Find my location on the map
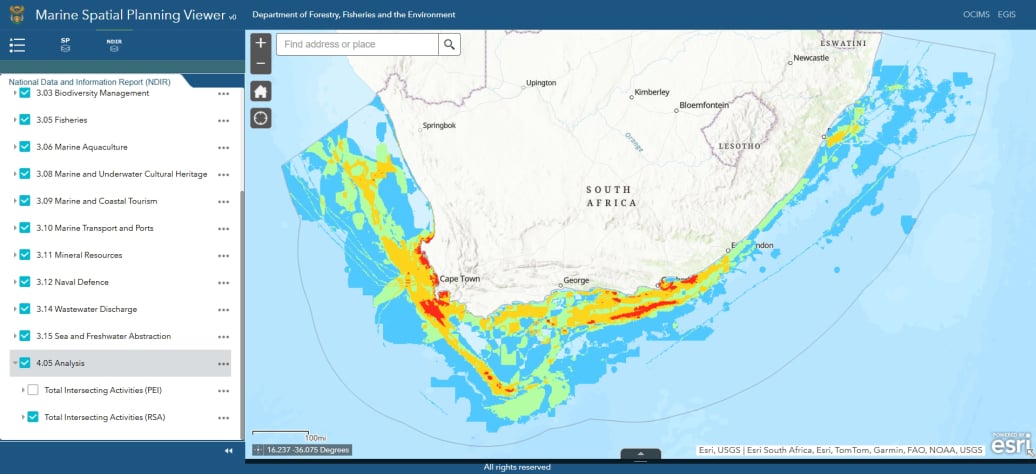 261,118
